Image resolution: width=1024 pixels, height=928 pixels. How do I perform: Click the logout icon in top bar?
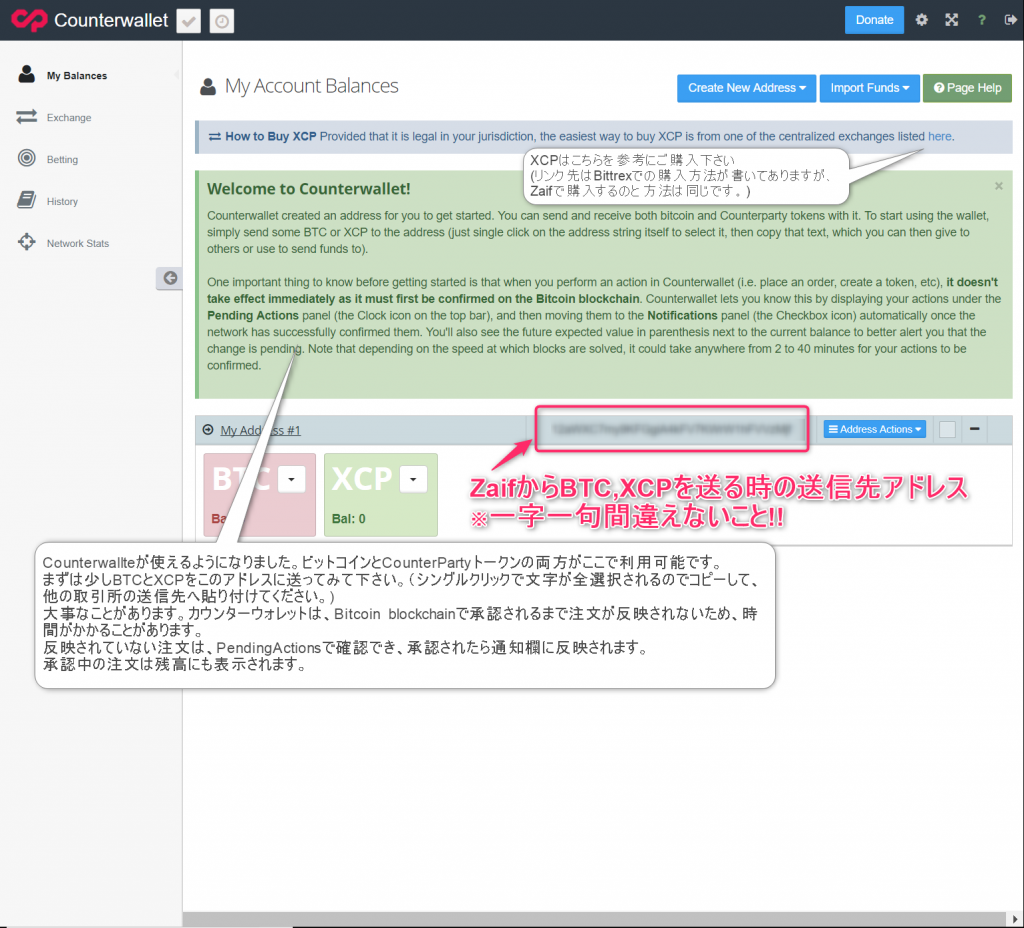1009,20
